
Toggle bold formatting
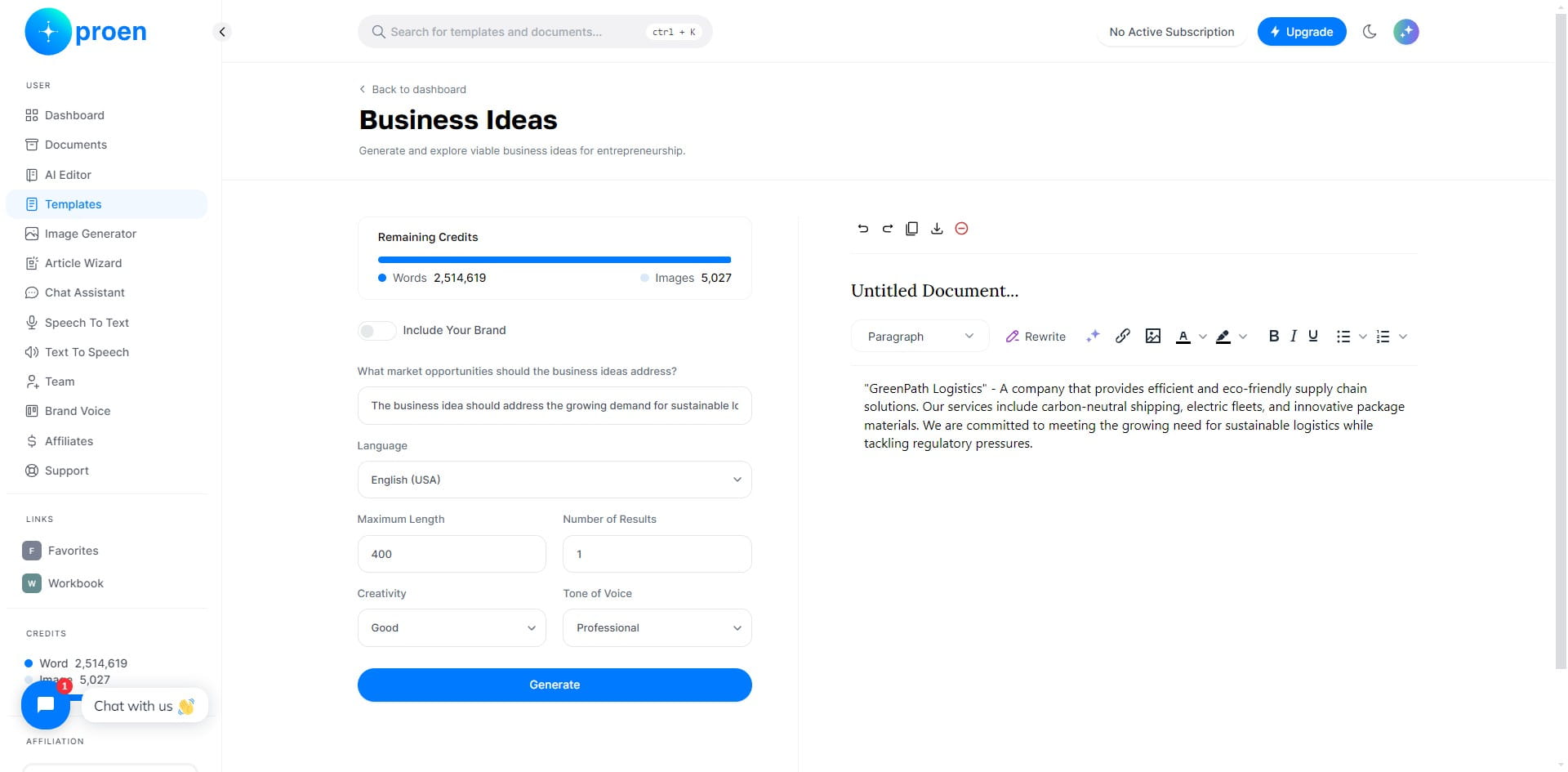coord(1273,336)
